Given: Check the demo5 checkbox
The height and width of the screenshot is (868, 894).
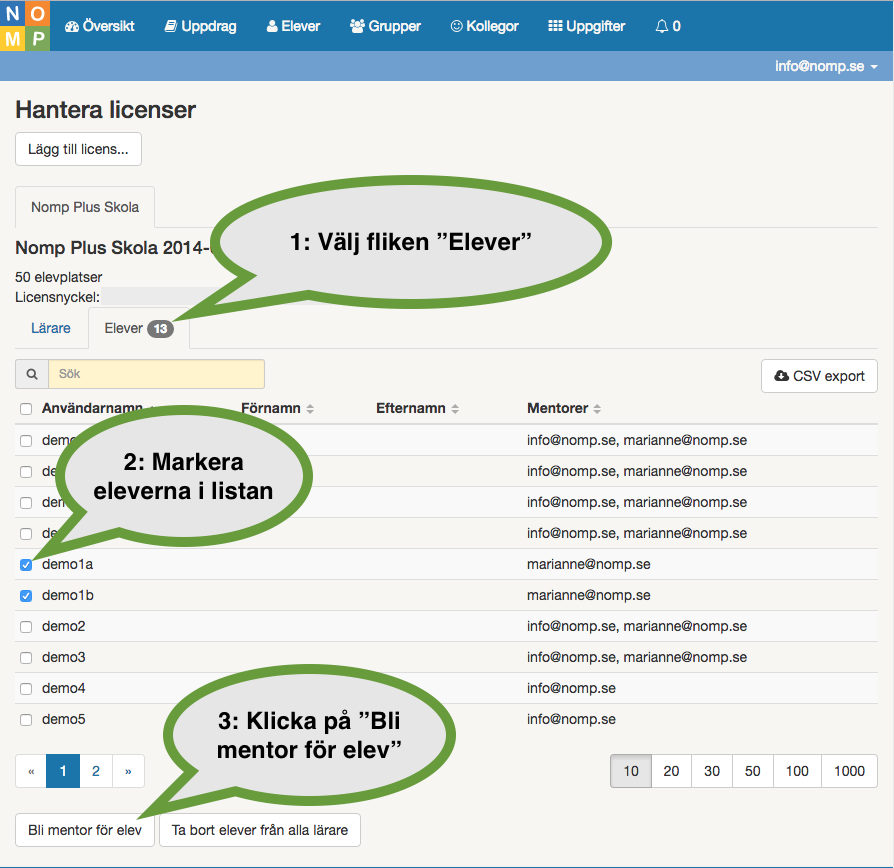Looking at the screenshot, I should (26, 720).
